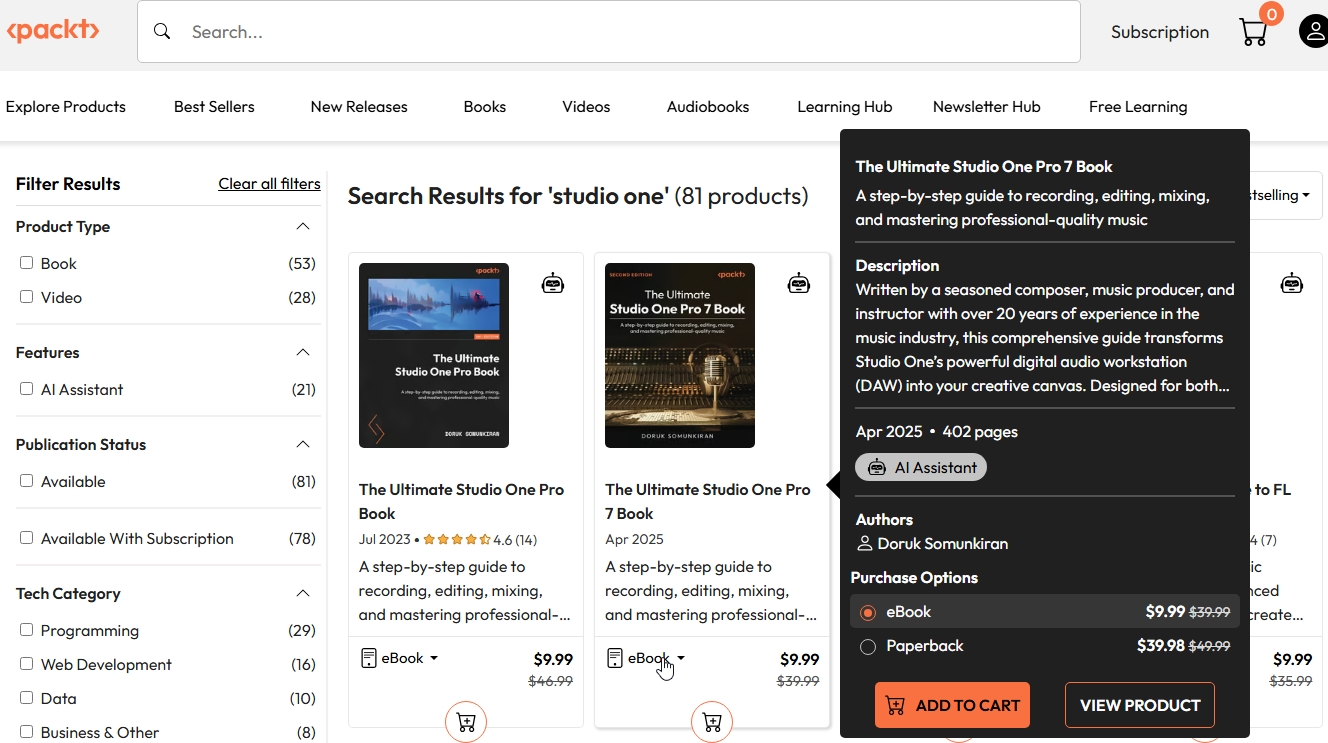Add Studio One Pro 7 Book to cart via round icon

pos(712,722)
